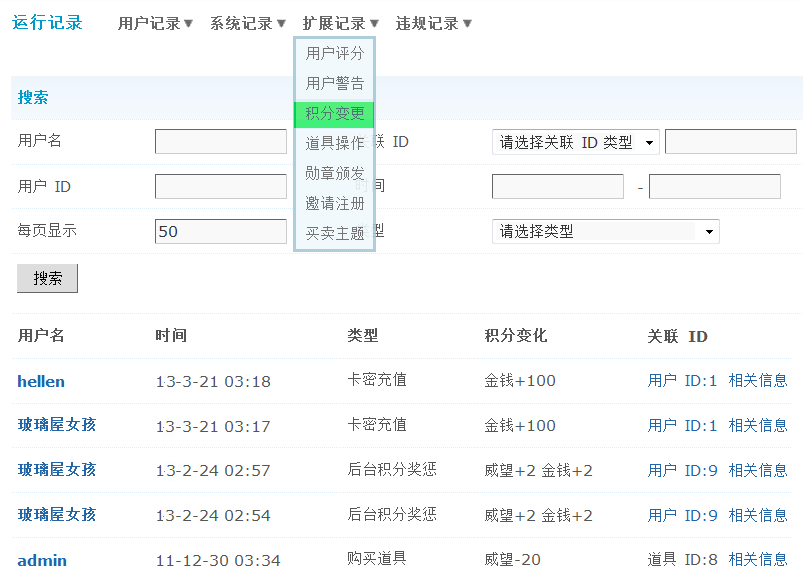Choose 邀请注册 from the menu
The height and width of the screenshot is (579, 803).
tap(333, 203)
